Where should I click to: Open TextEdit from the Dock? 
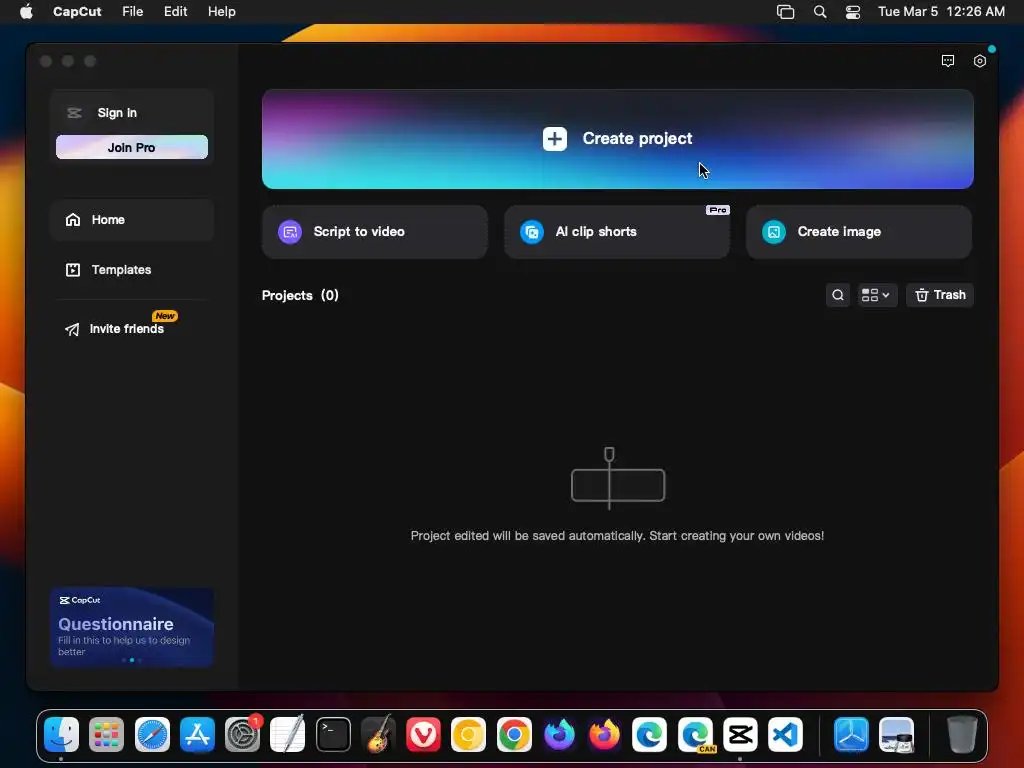(288, 735)
